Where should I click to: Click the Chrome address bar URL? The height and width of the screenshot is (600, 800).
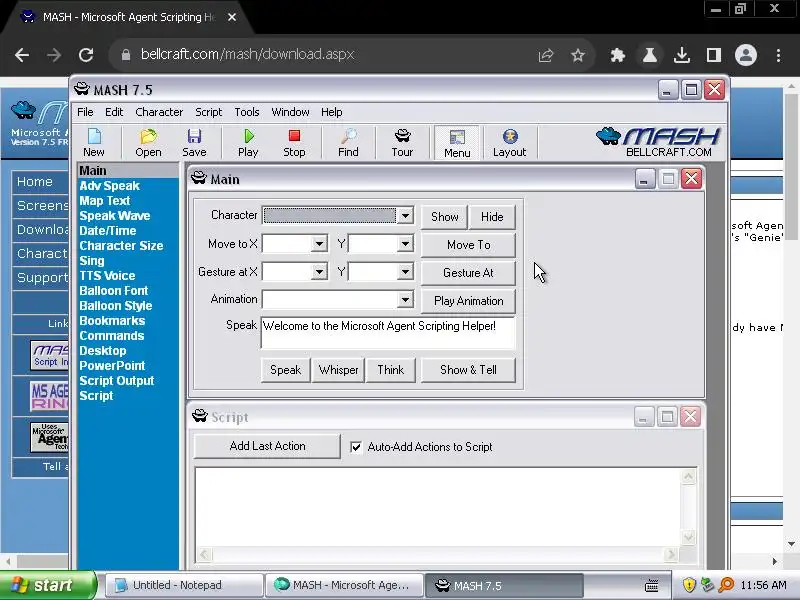tap(247, 55)
